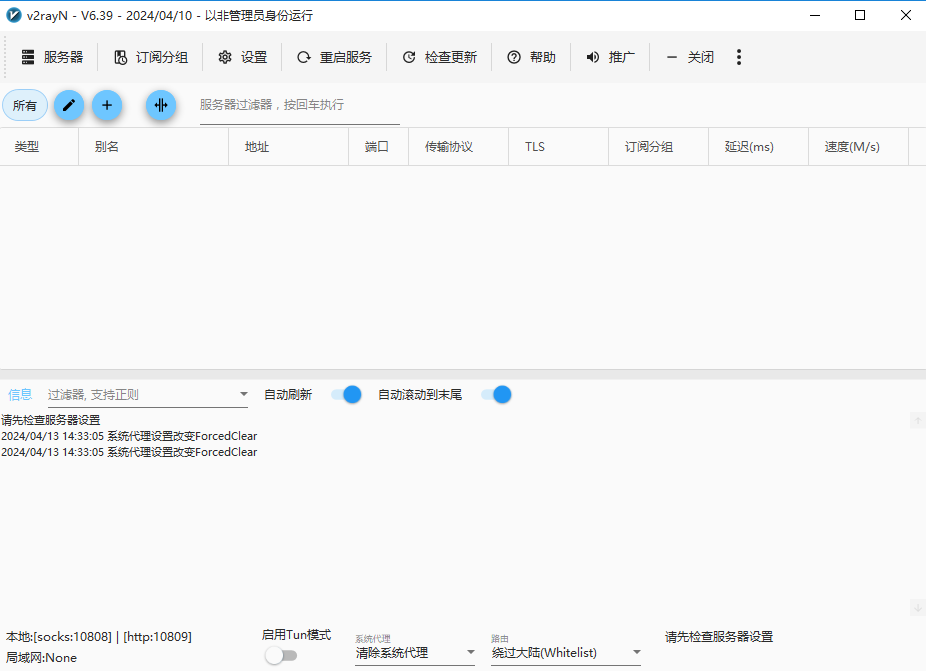The height and width of the screenshot is (671, 926).
Task: Toggle the 自动滚动到末尾 auto-scroll switch
Action: (x=496, y=395)
